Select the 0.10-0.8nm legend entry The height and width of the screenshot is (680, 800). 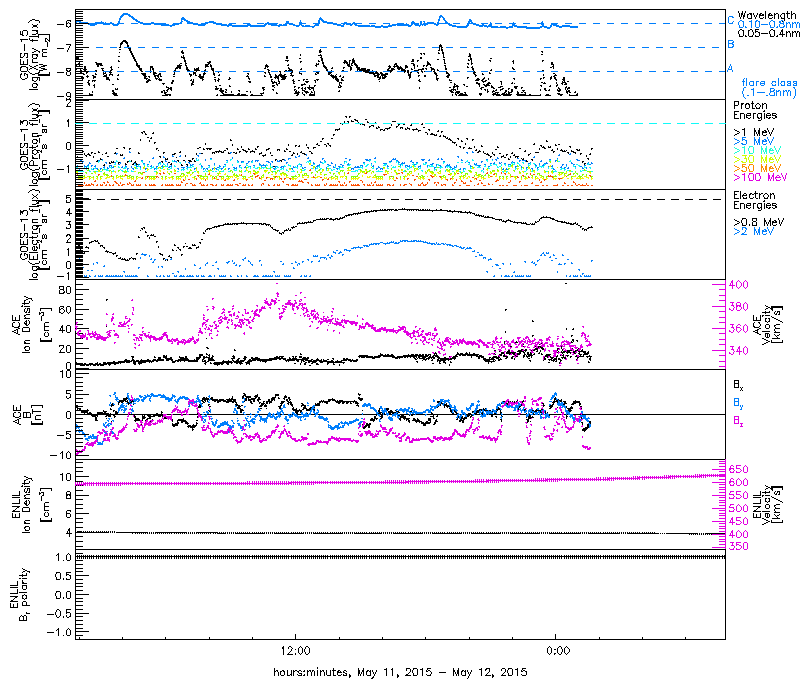click(x=768, y=24)
